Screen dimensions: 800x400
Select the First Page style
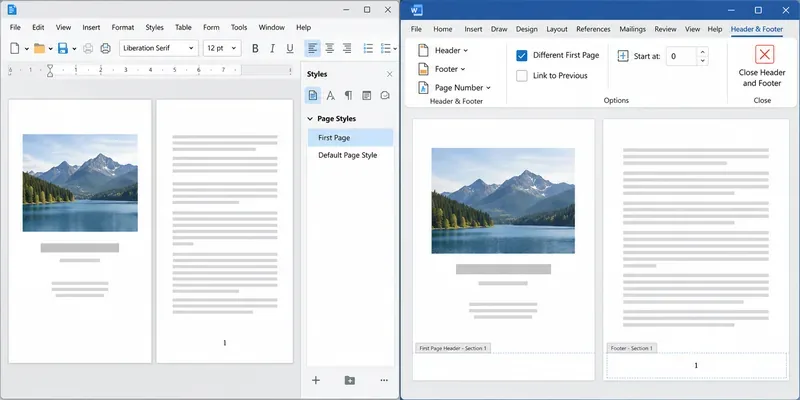click(x=350, y=138)
